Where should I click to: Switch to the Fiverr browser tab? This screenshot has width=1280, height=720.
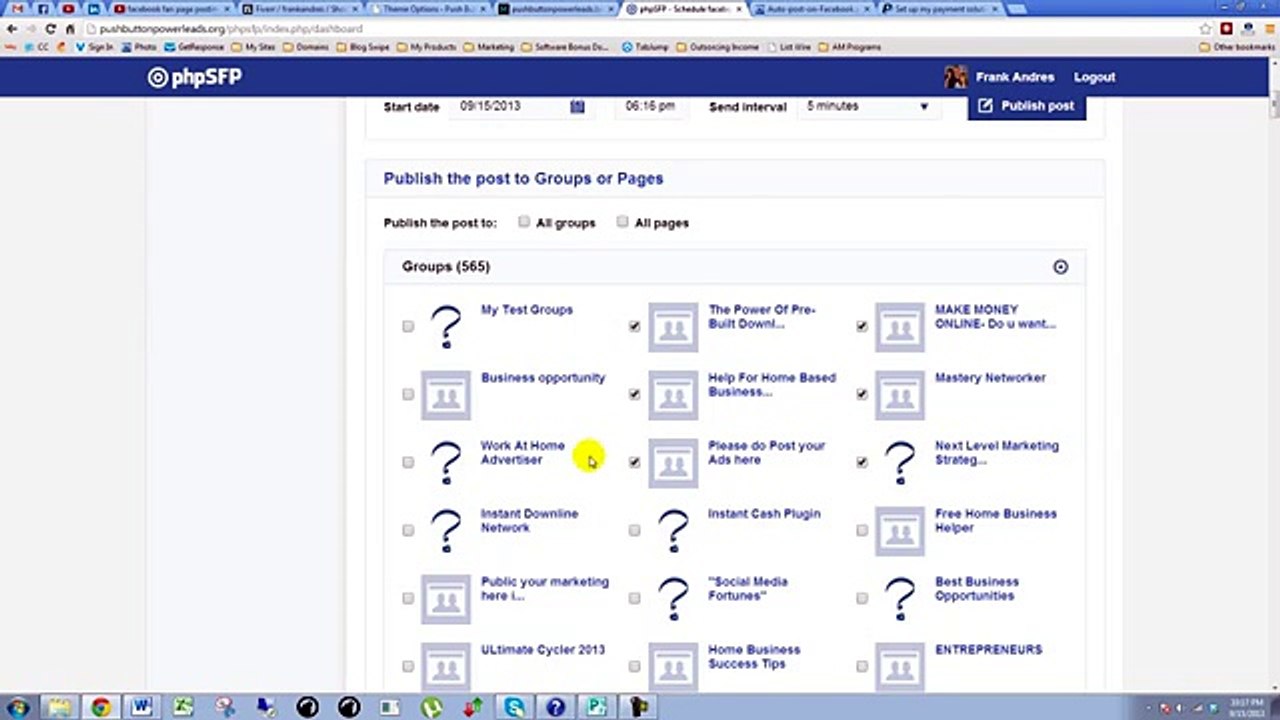click(300, 9)
